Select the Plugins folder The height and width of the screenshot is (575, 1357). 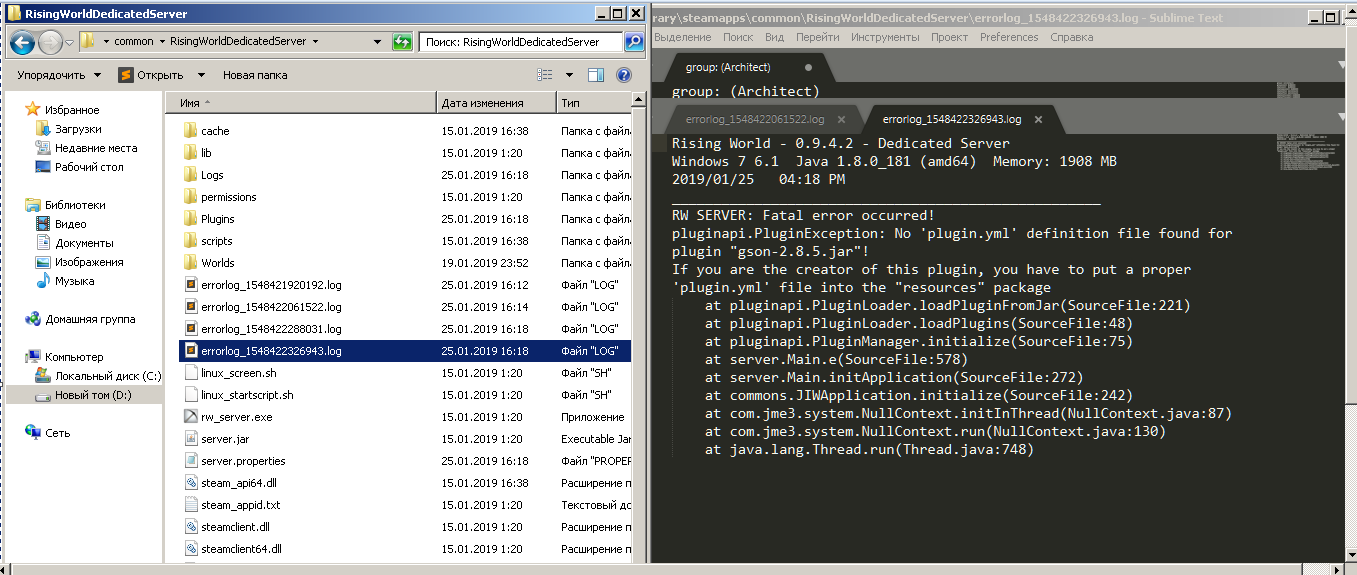pyautogui.click(x=218, y=219)
